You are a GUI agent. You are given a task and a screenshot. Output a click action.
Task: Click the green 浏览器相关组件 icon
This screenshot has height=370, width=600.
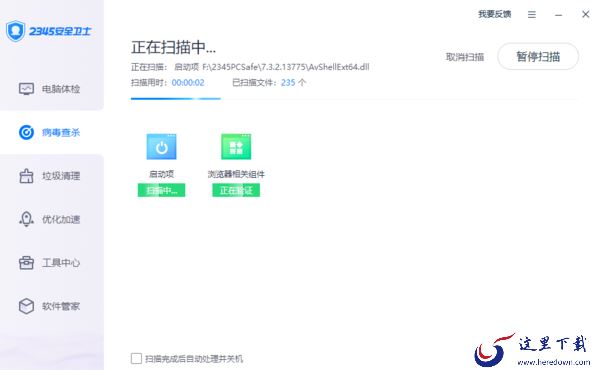point(236,147)
